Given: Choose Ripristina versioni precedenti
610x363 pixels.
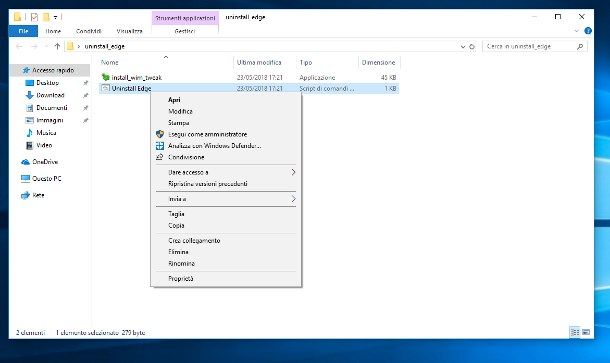Looking at the screenshot, I should pos(207,184).
